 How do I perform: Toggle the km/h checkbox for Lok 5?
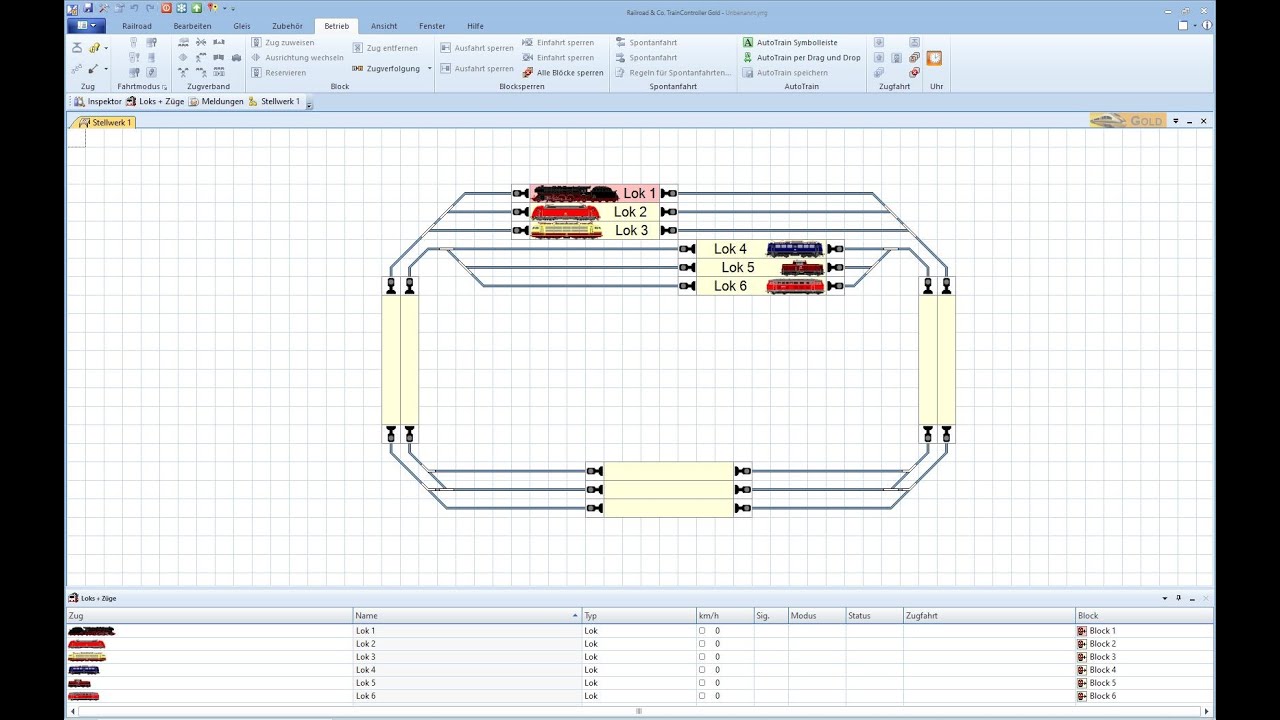pos(702,683)
